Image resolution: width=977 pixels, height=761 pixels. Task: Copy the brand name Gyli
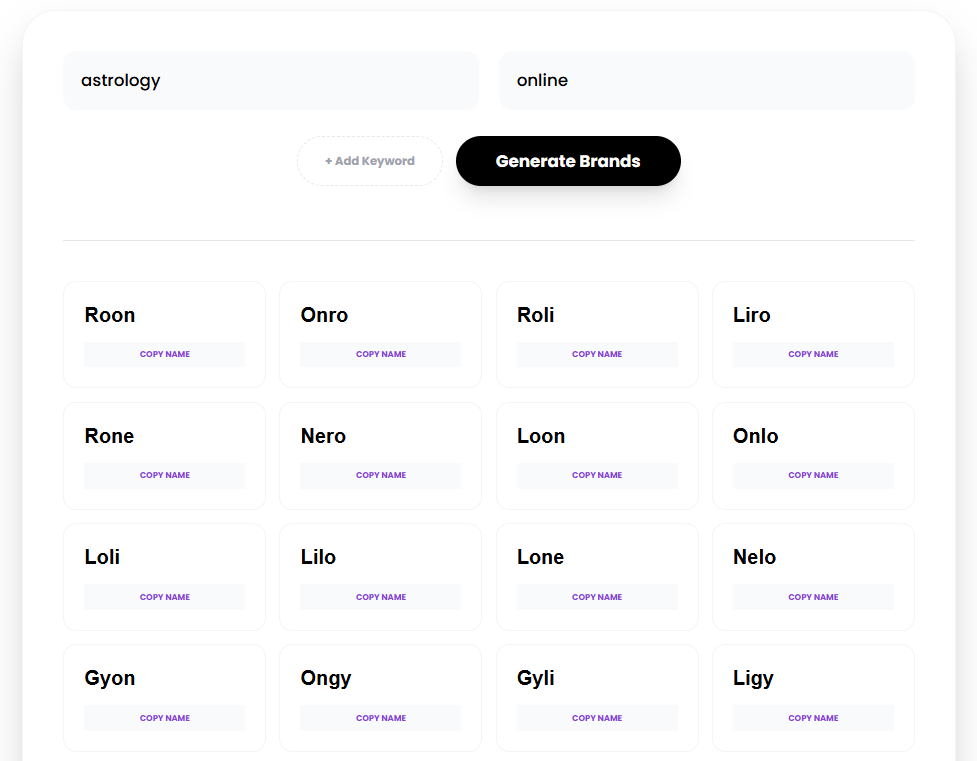pyautogui.click(x=597, y=717)
